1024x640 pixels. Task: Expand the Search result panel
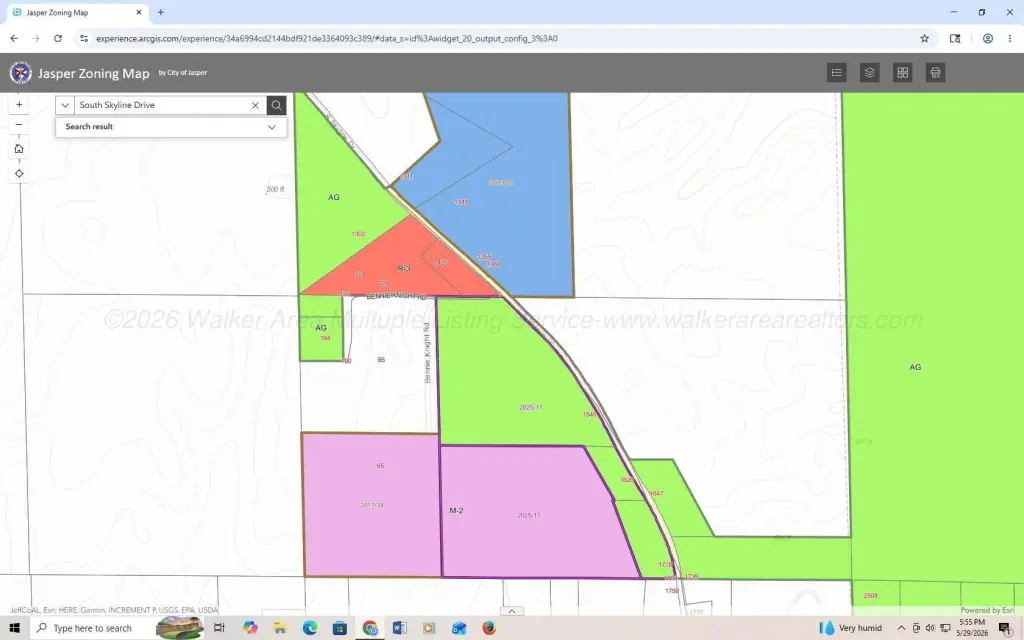[x=171, y=127]
